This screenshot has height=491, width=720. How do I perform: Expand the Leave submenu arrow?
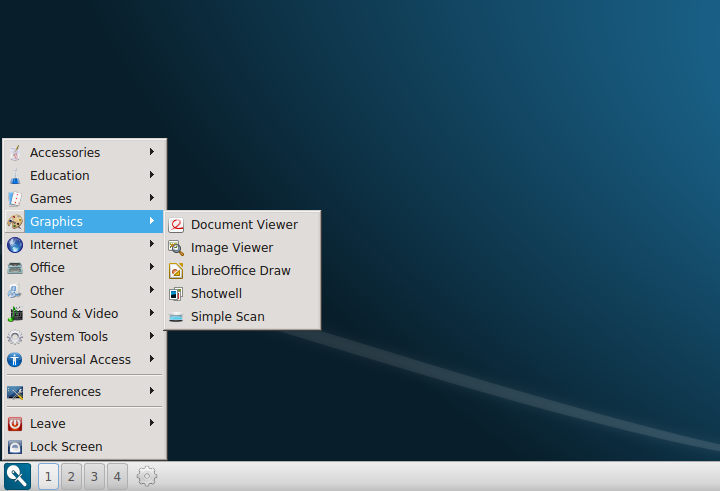[x=152, y=423]
